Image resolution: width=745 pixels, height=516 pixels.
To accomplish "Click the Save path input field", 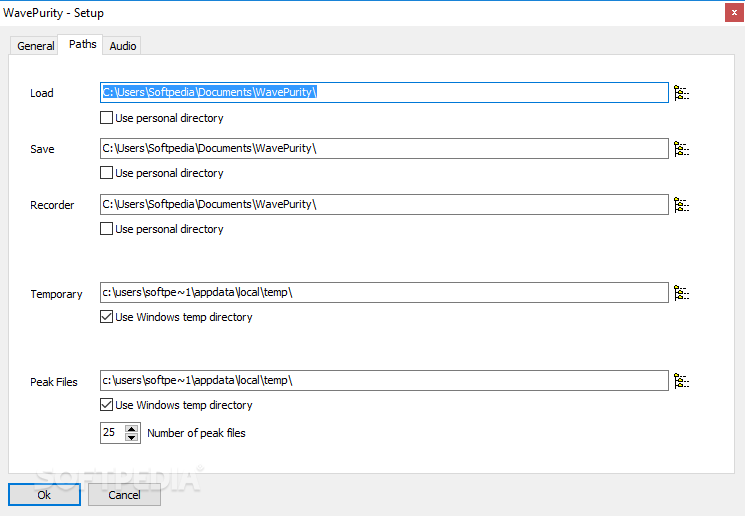I will point(384,149).
